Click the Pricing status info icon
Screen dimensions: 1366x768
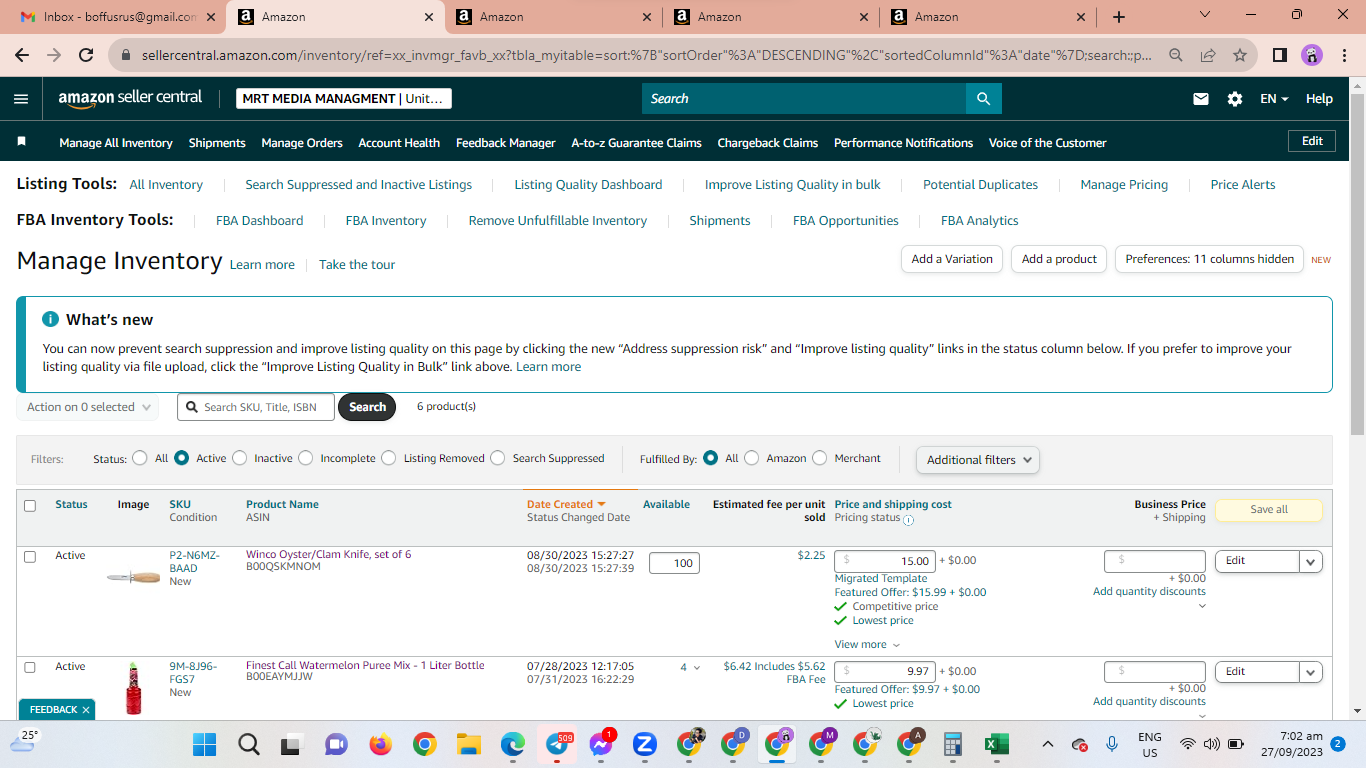click(x=909, y=520)
